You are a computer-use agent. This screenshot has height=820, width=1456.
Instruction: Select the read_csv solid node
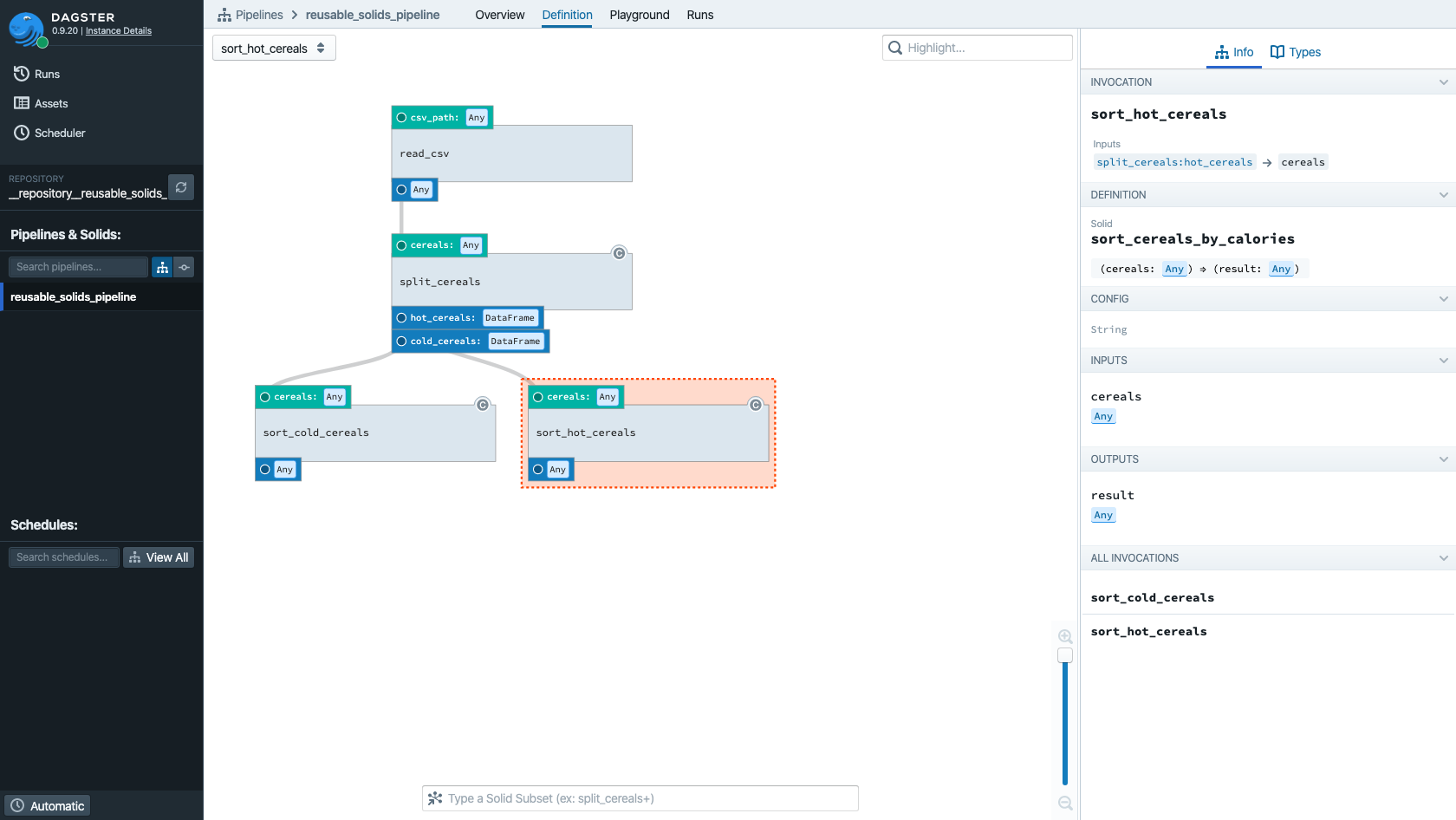[x=512, y=153]
